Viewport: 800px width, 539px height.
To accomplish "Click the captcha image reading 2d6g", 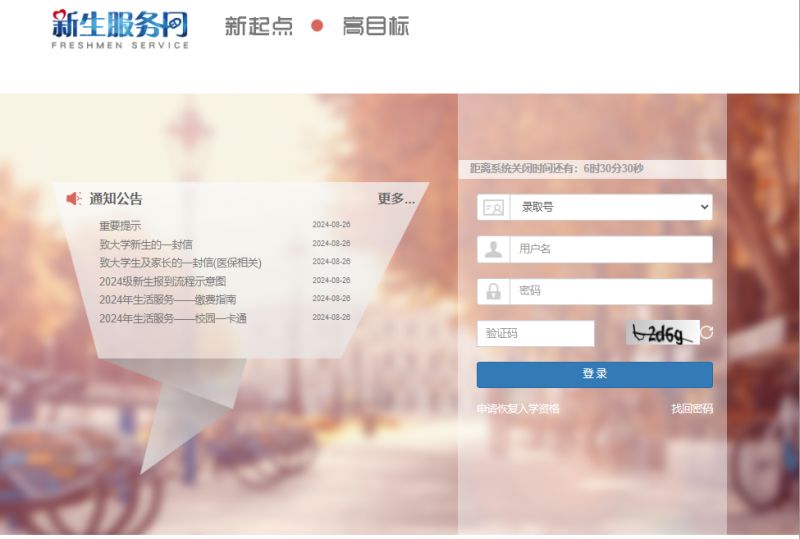I will click(x=663, y=333).
